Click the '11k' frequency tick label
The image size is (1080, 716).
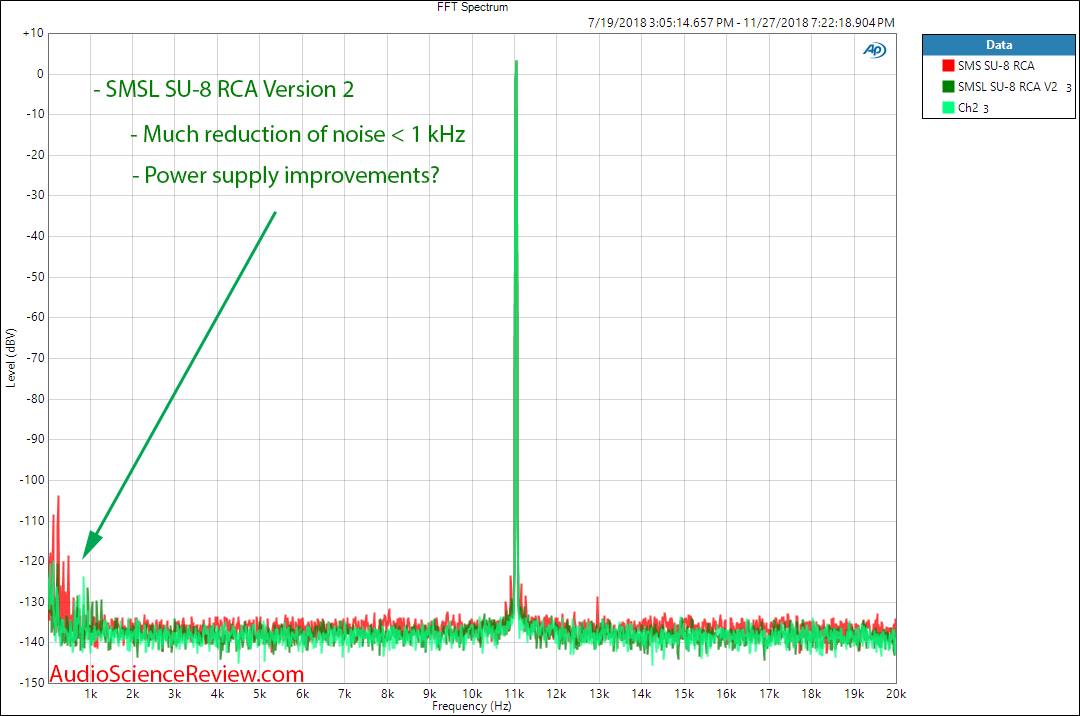(515, 694)
